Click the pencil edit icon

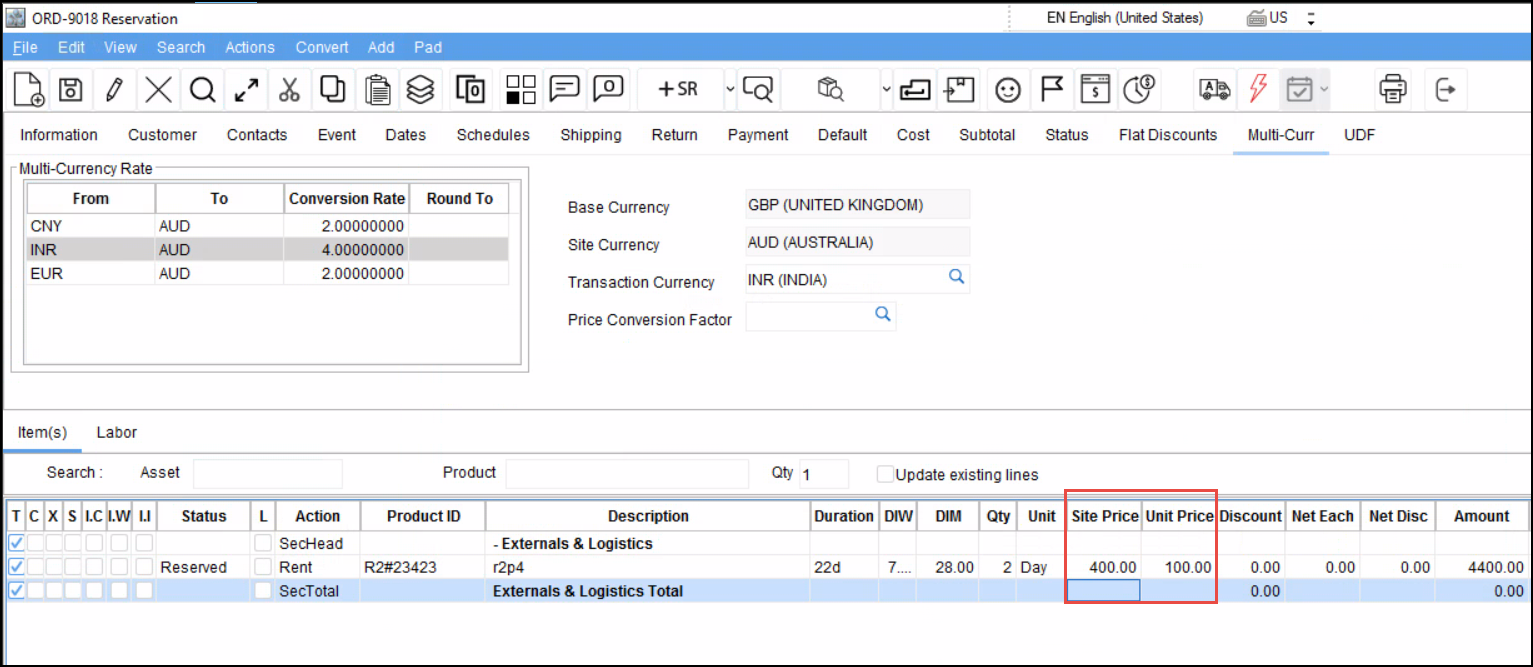point(114,90)
